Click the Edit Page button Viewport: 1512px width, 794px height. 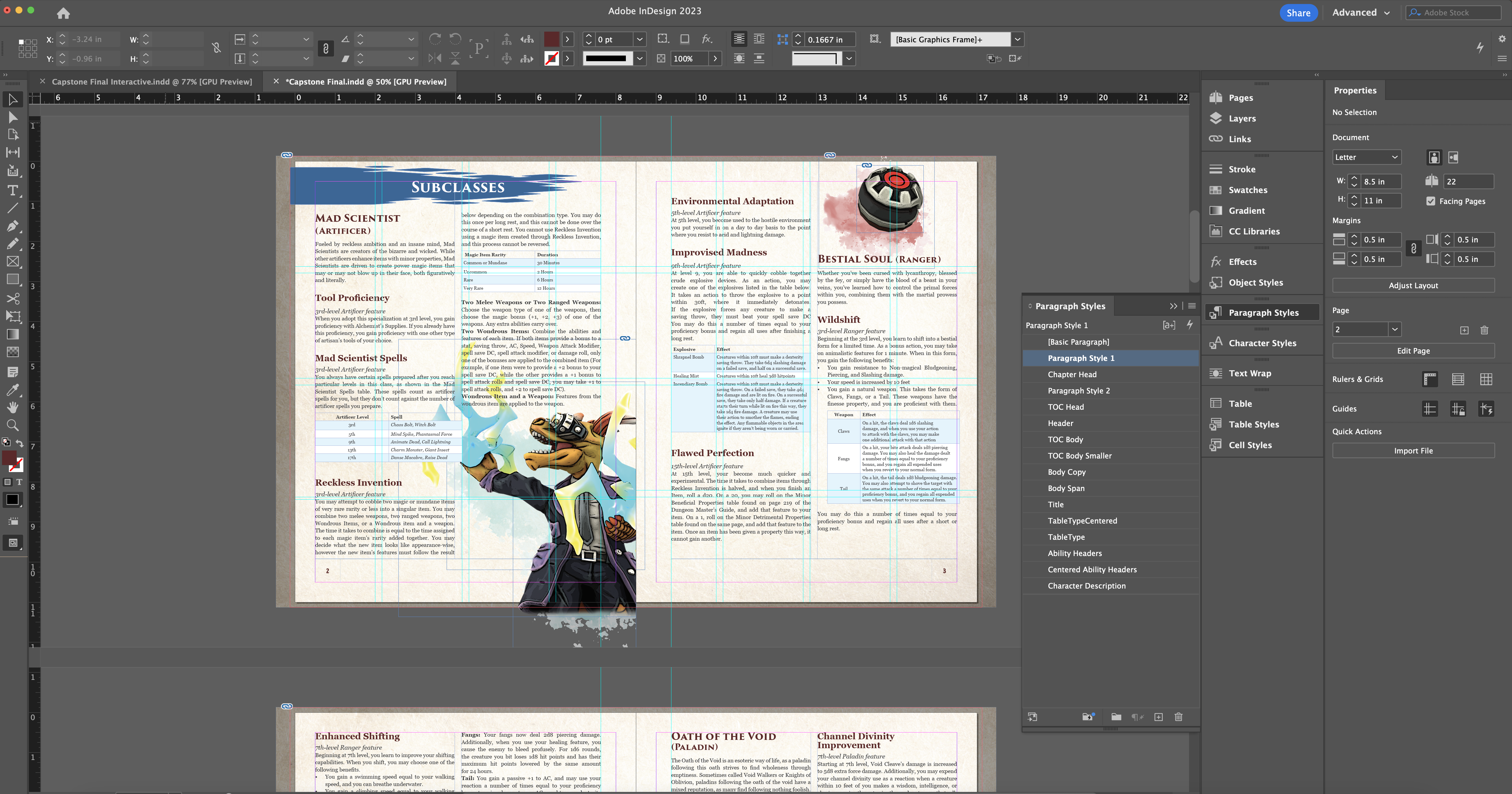click(x=1413, y=351)
